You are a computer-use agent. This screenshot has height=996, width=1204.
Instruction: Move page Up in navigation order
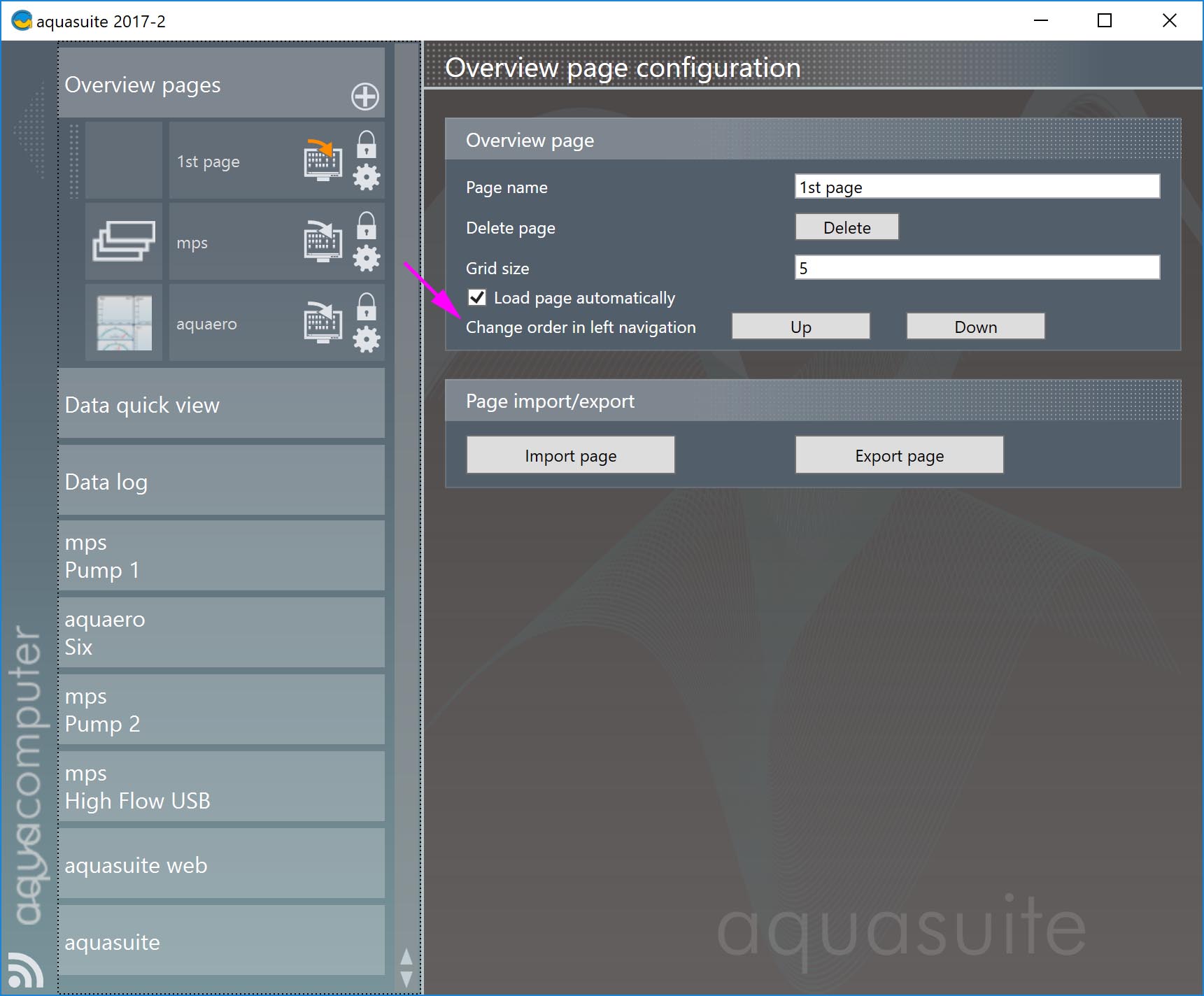(x=801, y=327)
